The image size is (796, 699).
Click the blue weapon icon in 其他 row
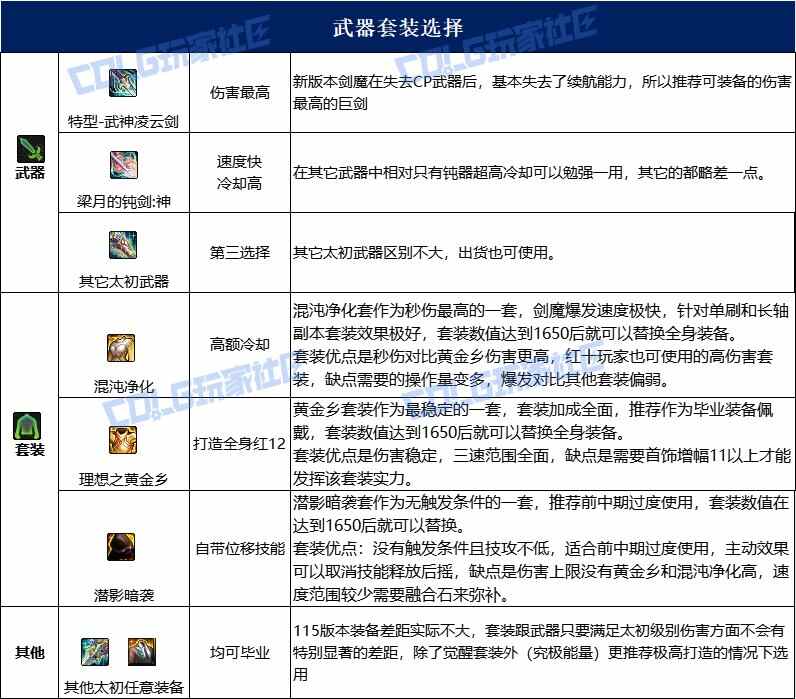click(x=95, y=652)
